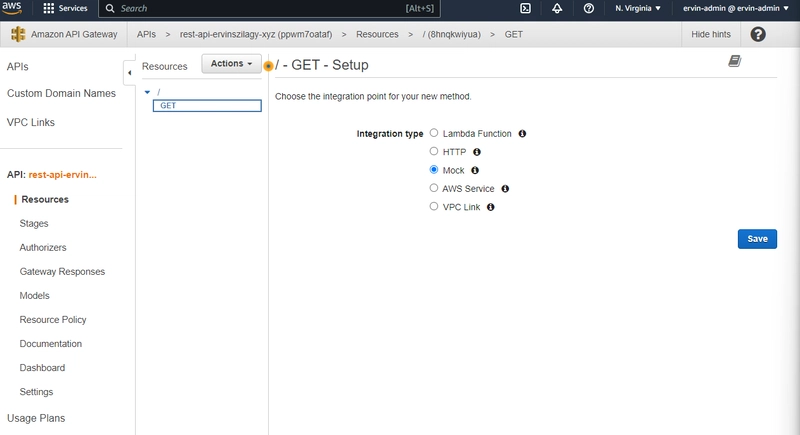Open the AWS CloudShell icon
This screenshot has width=800, height=435.
[526, 8]
